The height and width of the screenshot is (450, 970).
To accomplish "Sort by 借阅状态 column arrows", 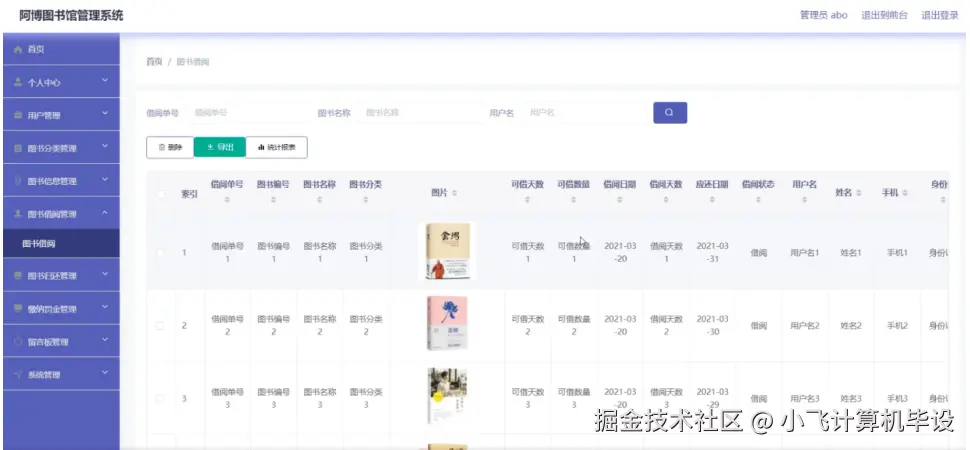I will (x=758, y=200).
